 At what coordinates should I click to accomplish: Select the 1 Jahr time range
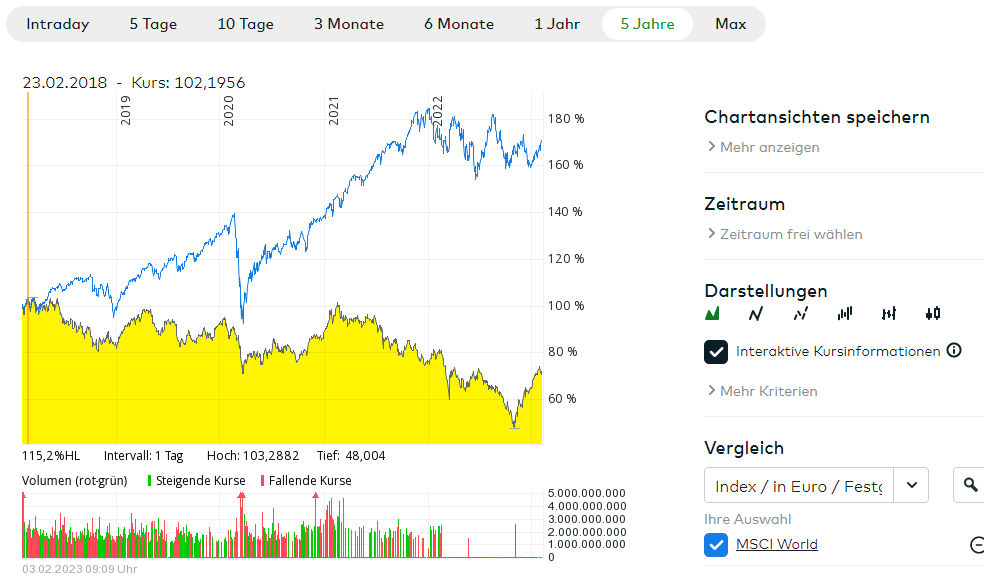[x=557, y=24]
